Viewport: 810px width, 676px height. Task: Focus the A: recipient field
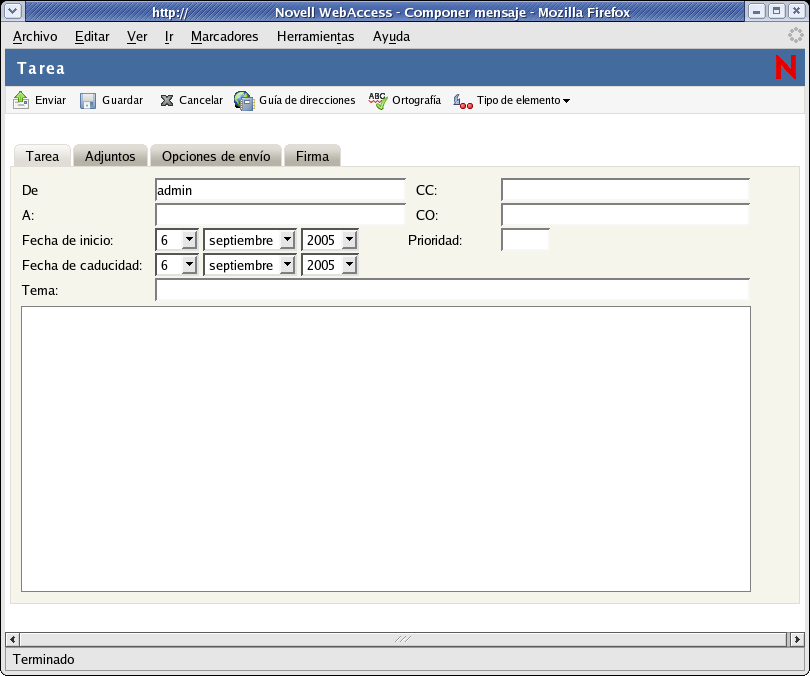pos(280,215)
